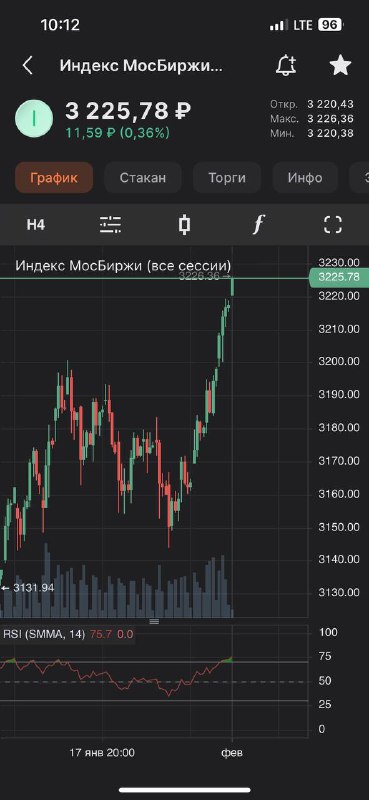Tap the green index logo circle
Screen dimensions: 369x800
pos(34,118)
